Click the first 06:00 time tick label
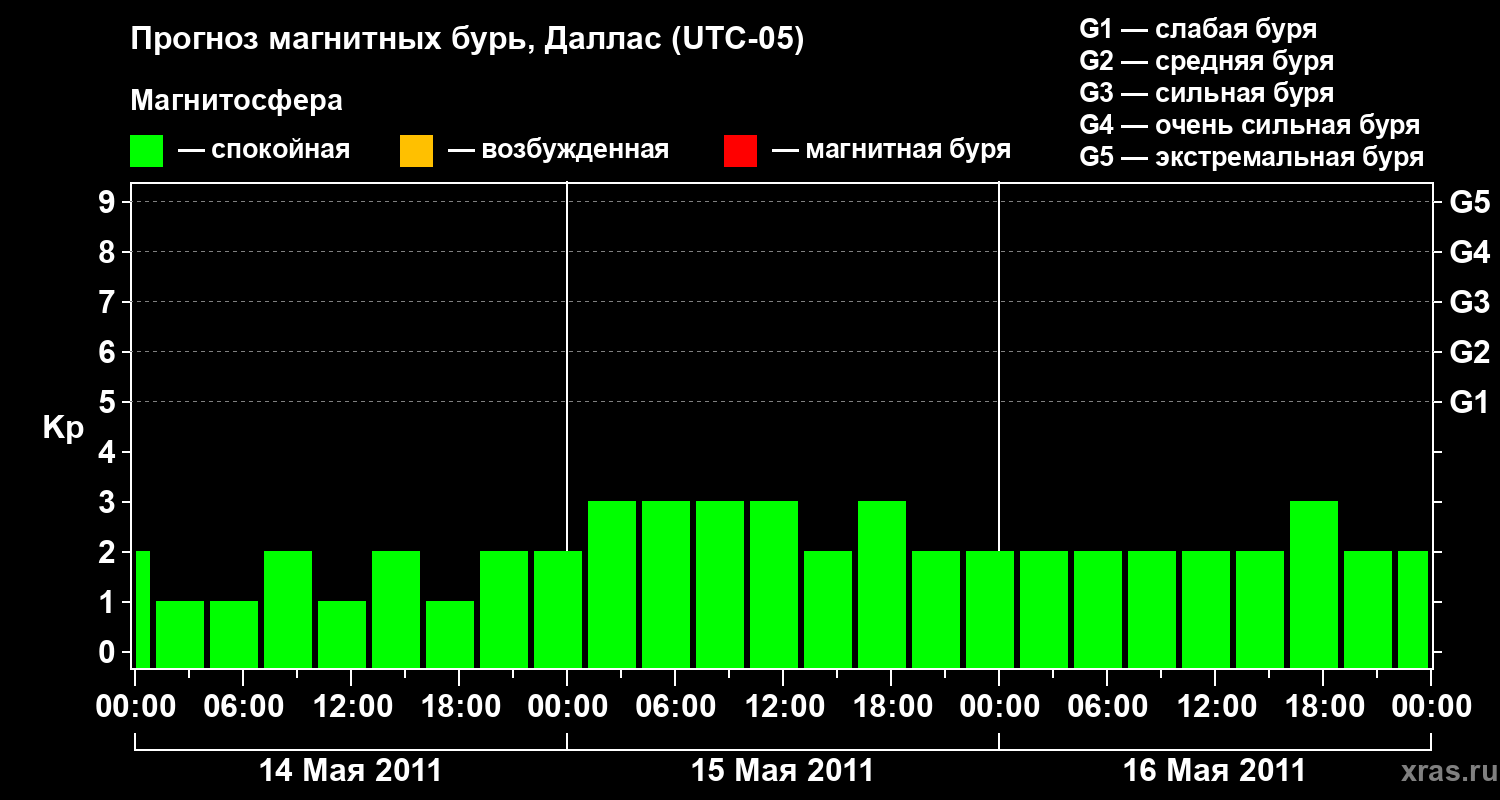The height and width of the screenshot is (800, 1500). click(243, 707)
